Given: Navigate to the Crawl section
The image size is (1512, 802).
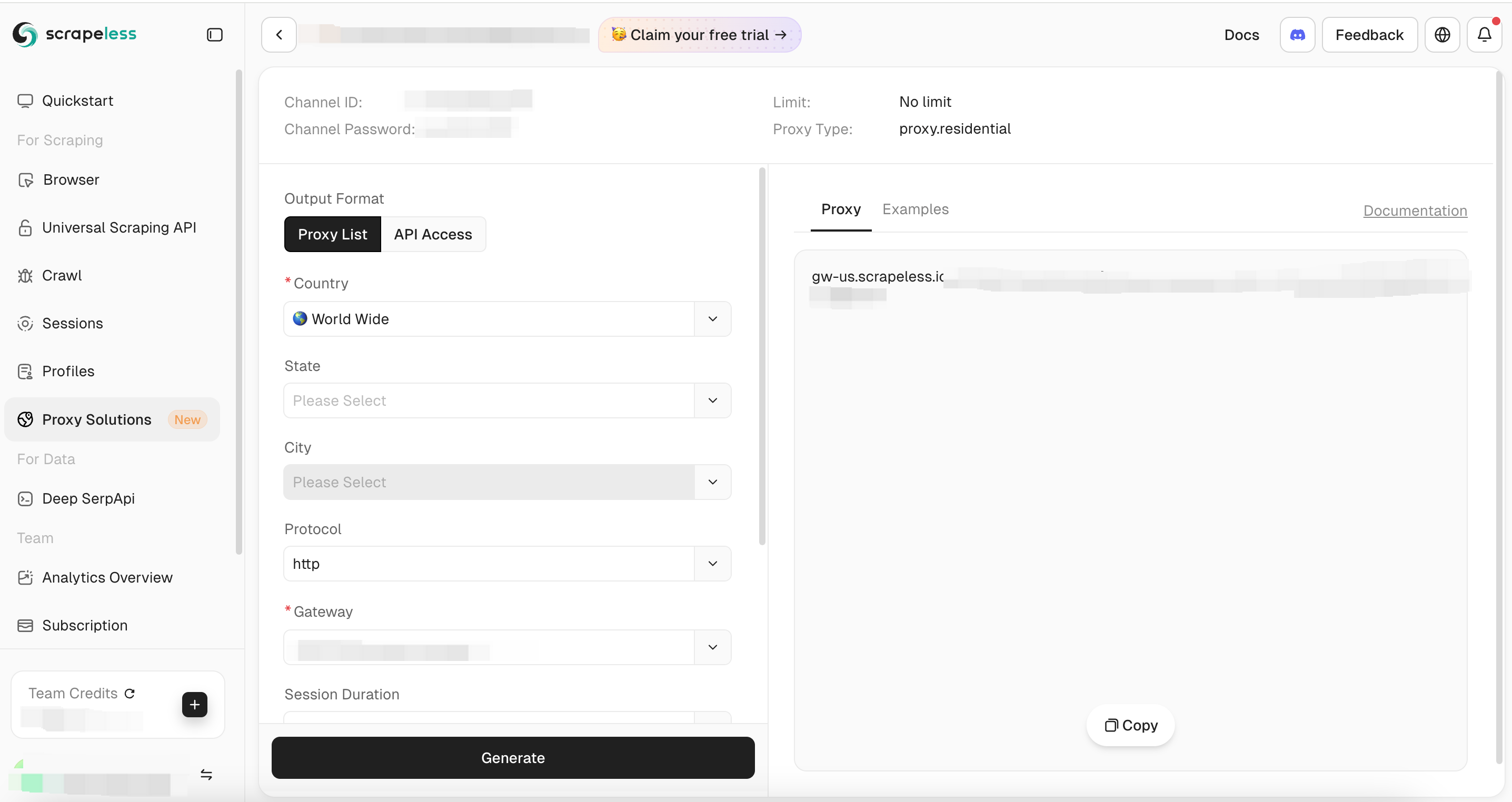Looking at the screenshot, I should (x=62, y=275).
